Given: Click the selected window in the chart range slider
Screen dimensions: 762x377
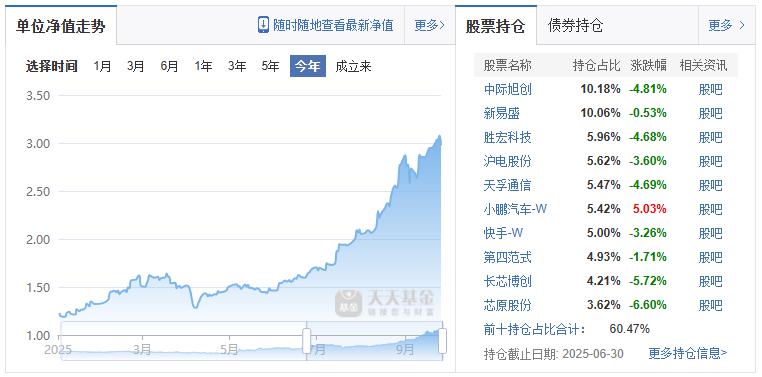Looking at the screenshot, I should pyautogui.click(x=375, y=341).
